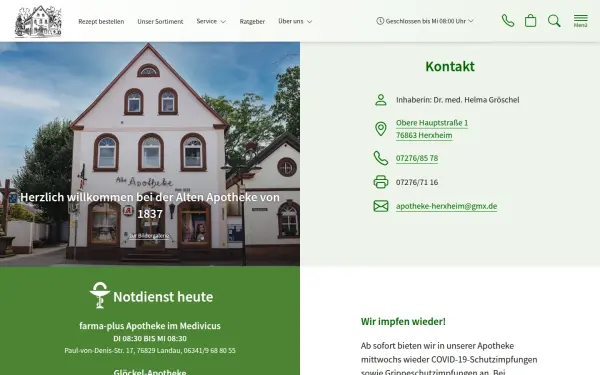600x375 pixels.
Task: Click the pharmacy chalice icon near Notdienst
Action: [x=100, y=295]
